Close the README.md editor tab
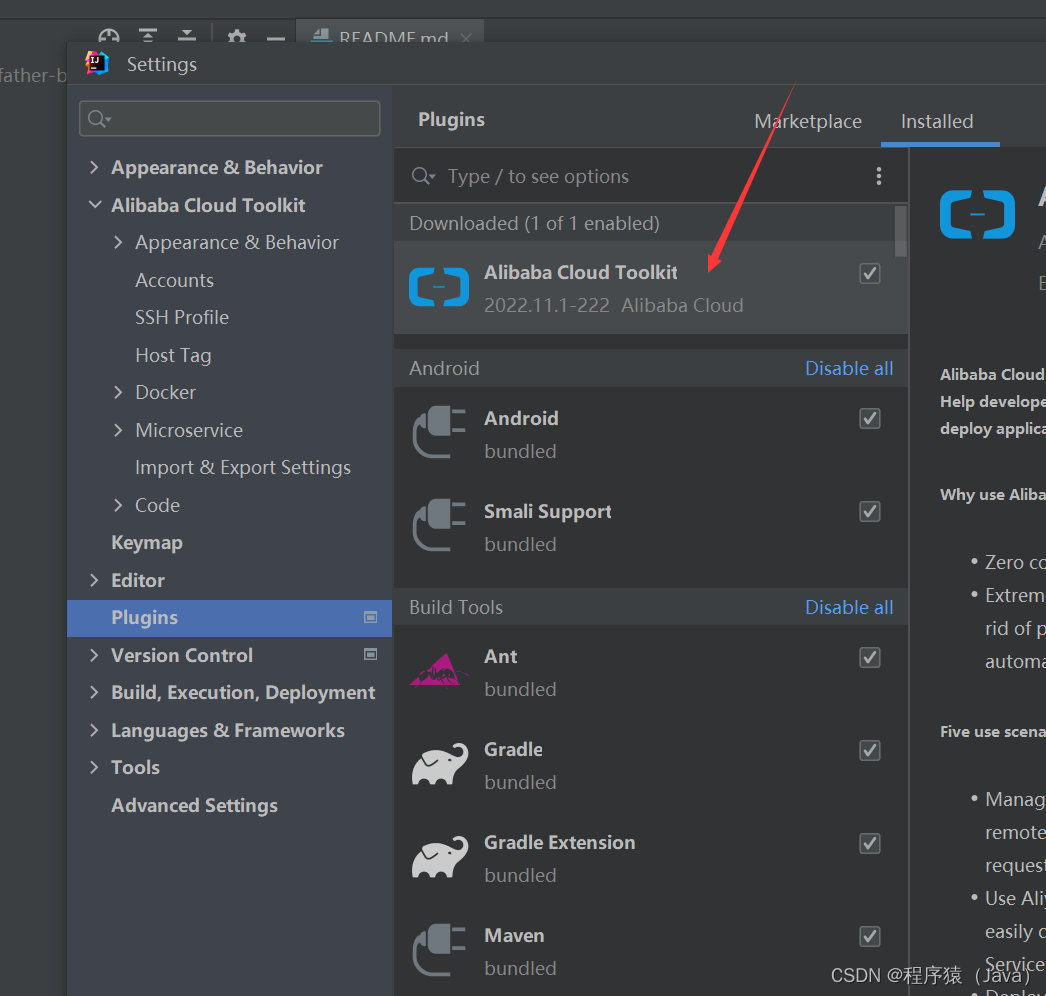Screen dimensions: 1046x996 point(466,38)
